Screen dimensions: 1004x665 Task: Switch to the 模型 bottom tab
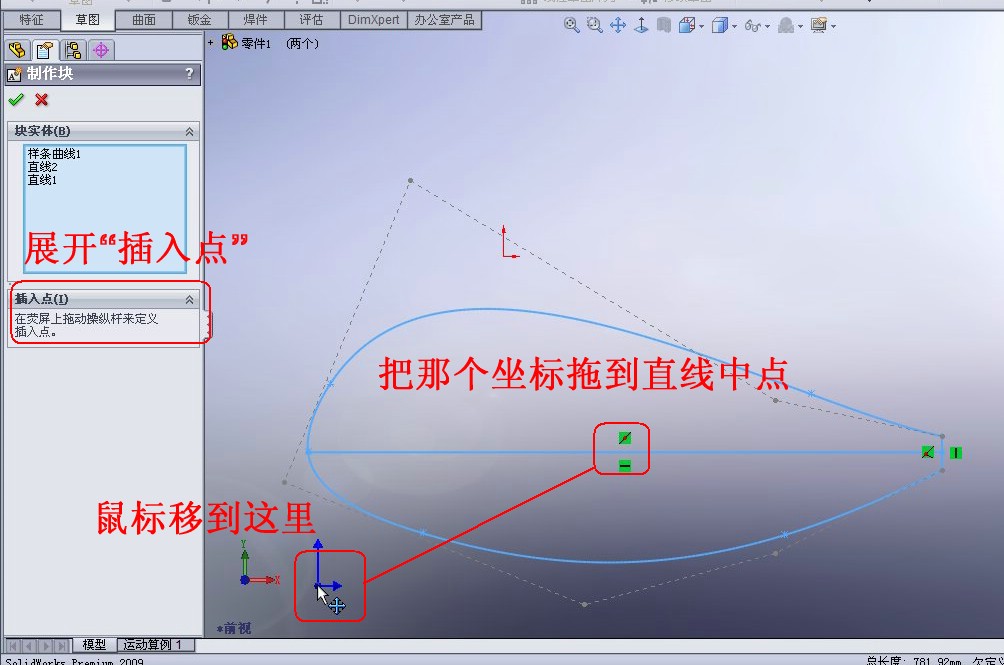point(94,645)
